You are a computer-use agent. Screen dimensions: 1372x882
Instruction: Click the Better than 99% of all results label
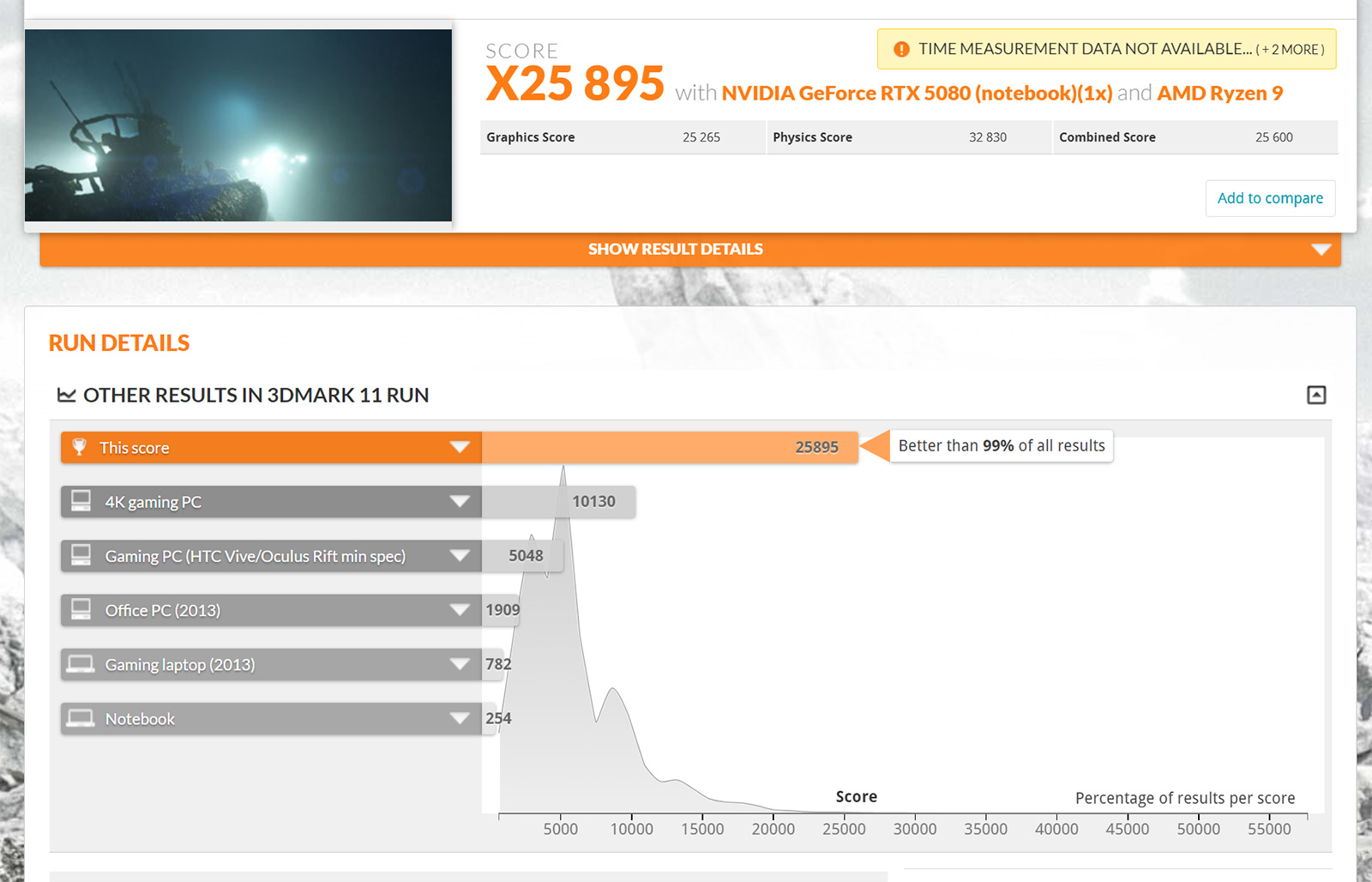coord(1002,445)
